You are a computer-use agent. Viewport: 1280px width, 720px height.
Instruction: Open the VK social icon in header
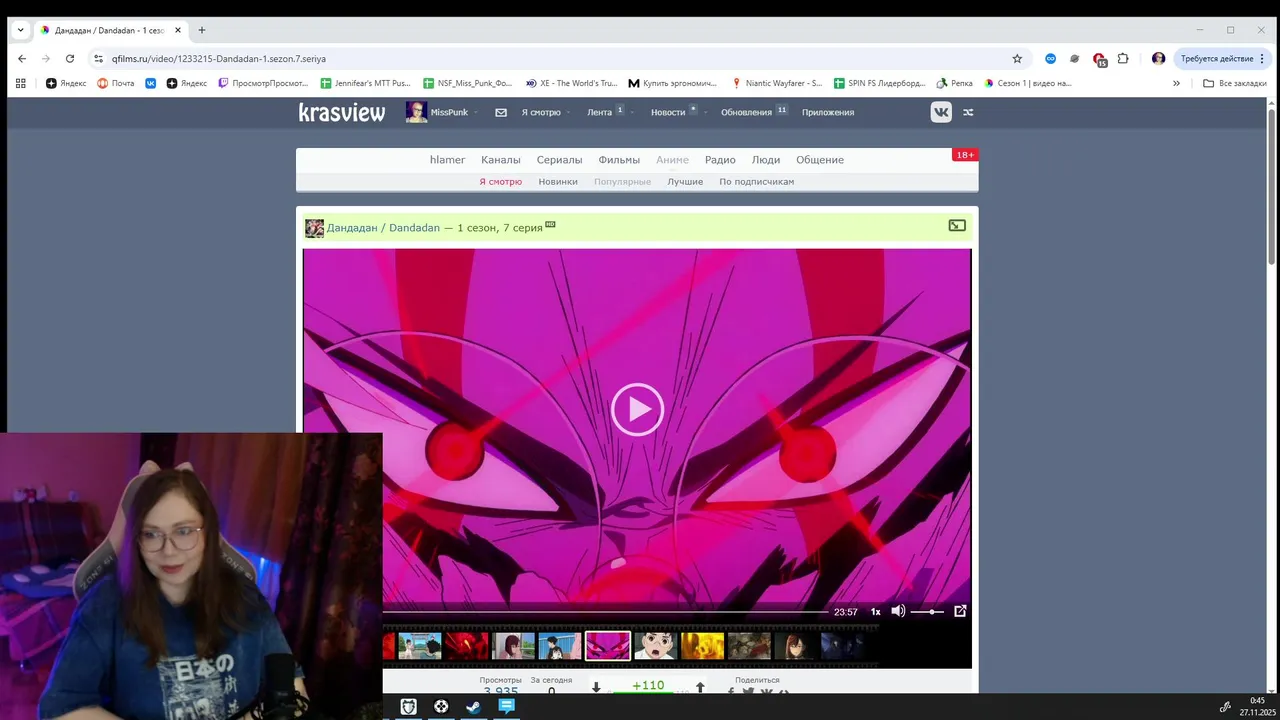pos(941,112)
